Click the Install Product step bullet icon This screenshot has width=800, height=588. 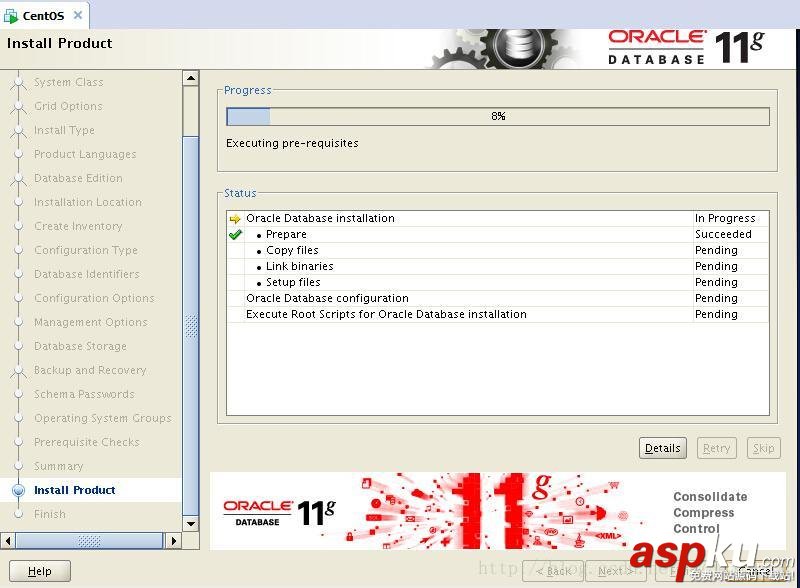click(18, 491)
